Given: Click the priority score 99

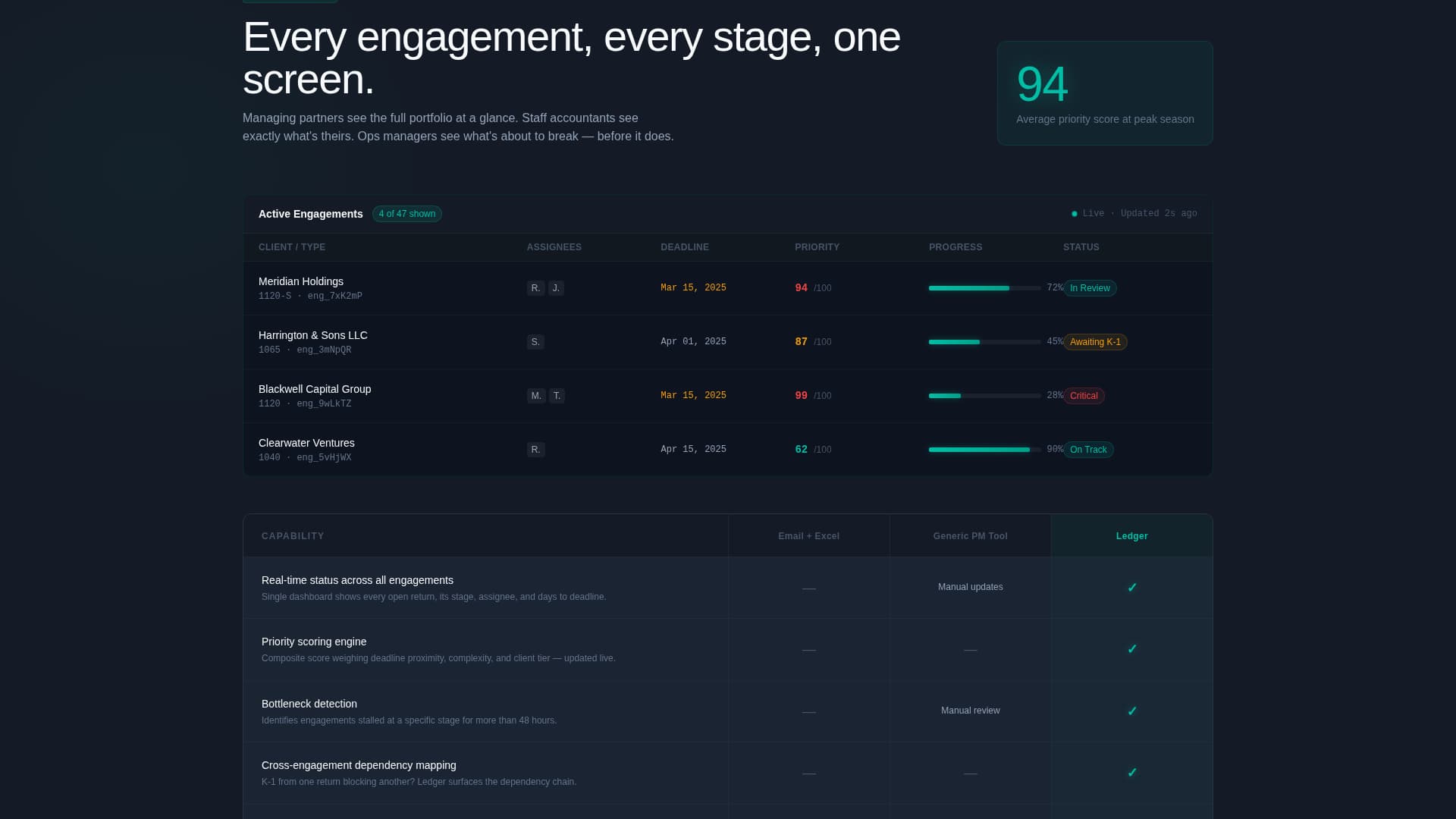Looking at the screenshot, I should click(x=801, y=396).
